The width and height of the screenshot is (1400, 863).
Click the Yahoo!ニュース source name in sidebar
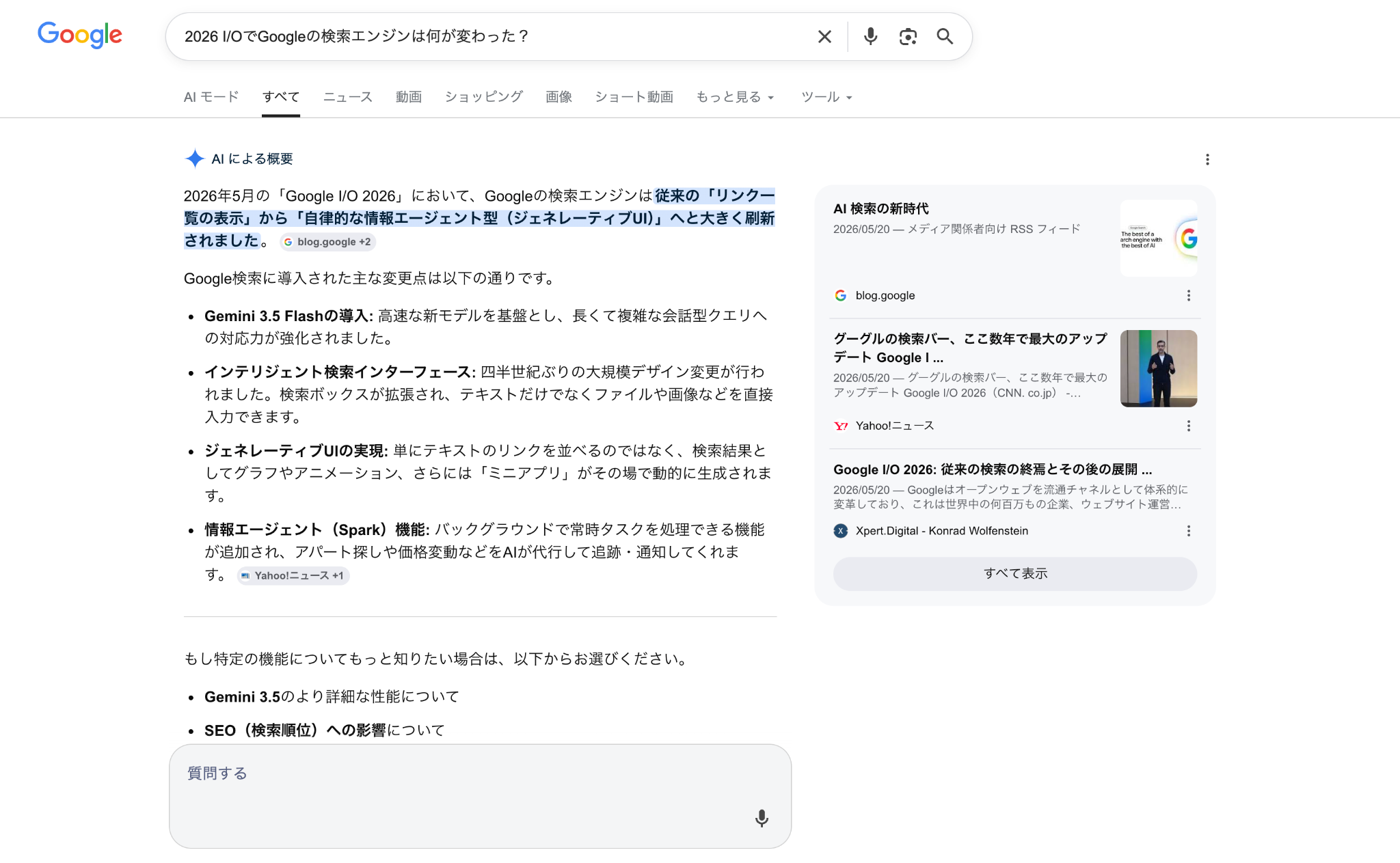point(895,426)
